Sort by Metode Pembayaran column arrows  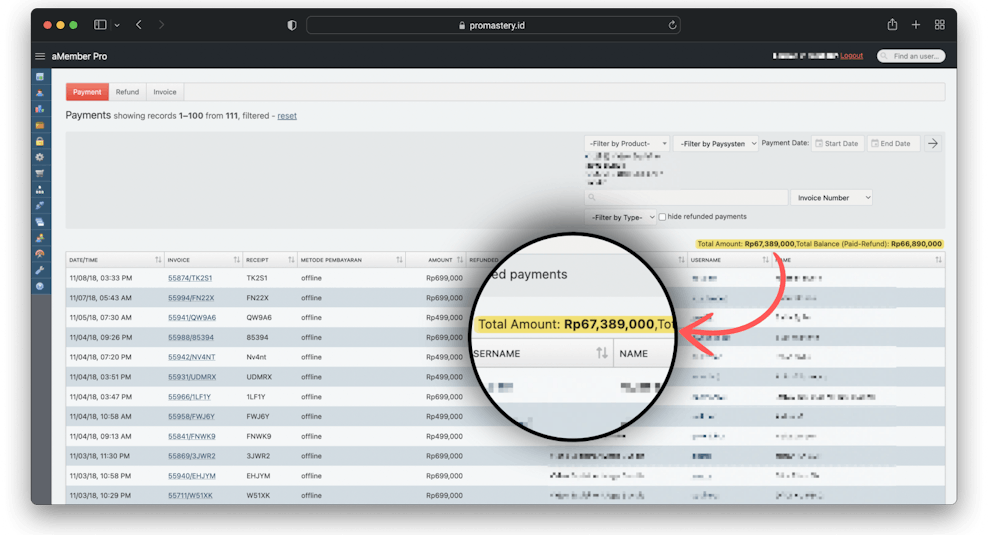tap(399, 260)
